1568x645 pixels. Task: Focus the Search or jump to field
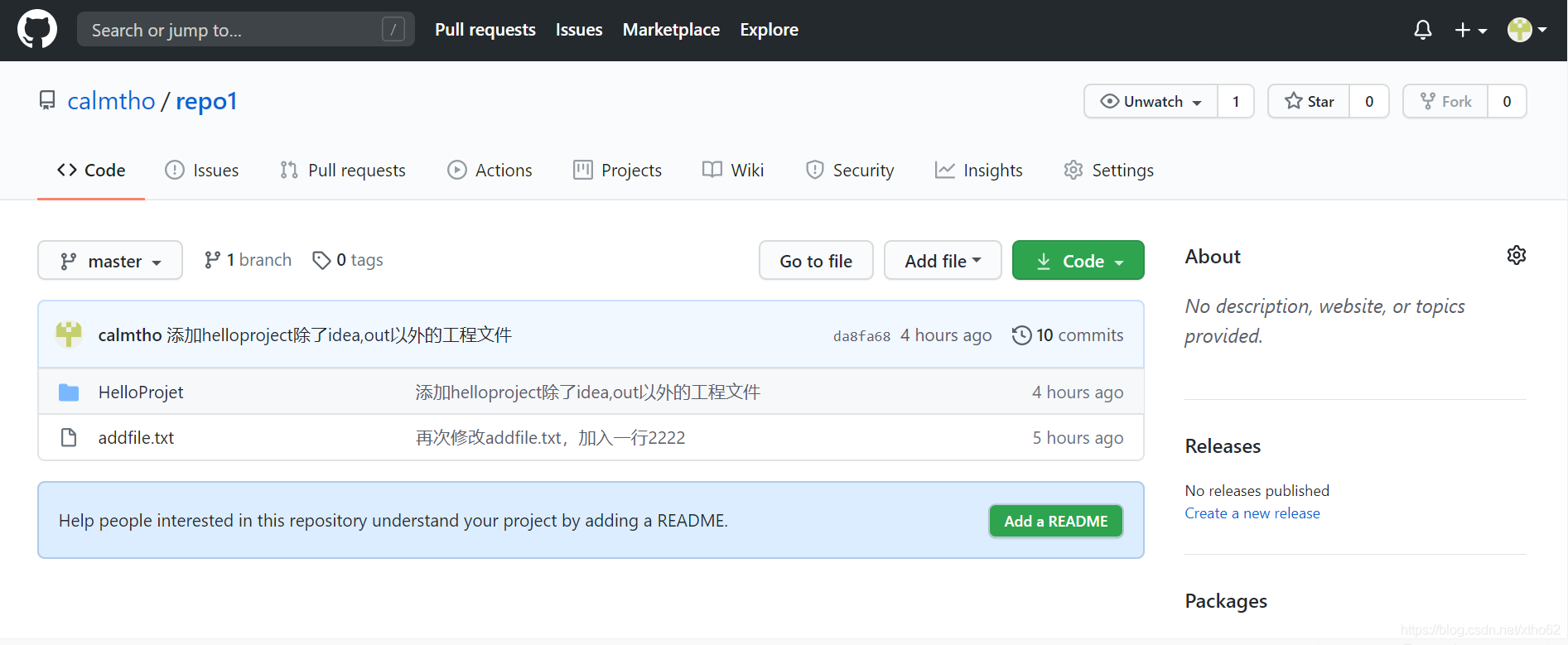tap(245, 30)
